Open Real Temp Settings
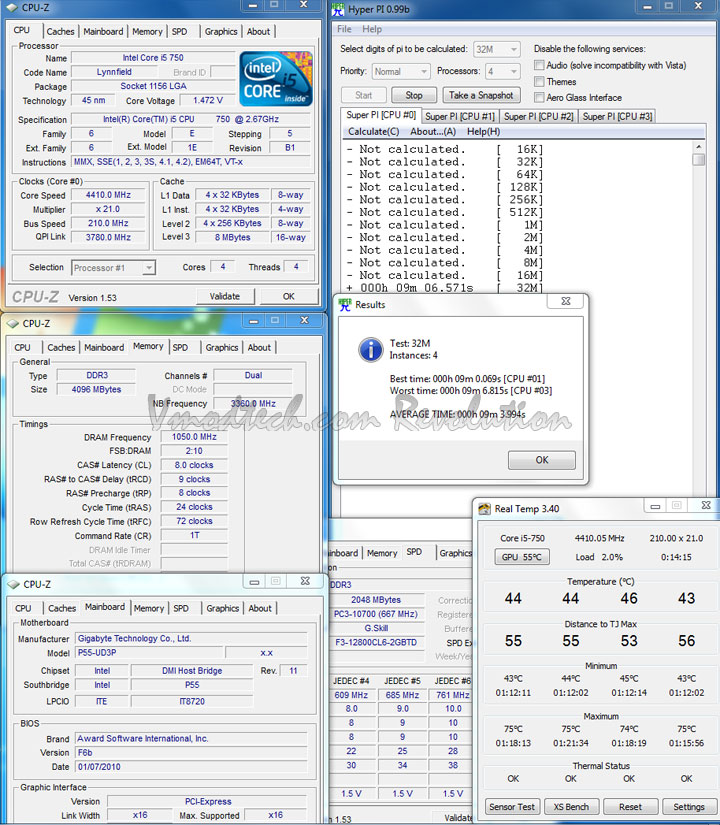This screenshot has height=825, width=720. click(688, 807)
